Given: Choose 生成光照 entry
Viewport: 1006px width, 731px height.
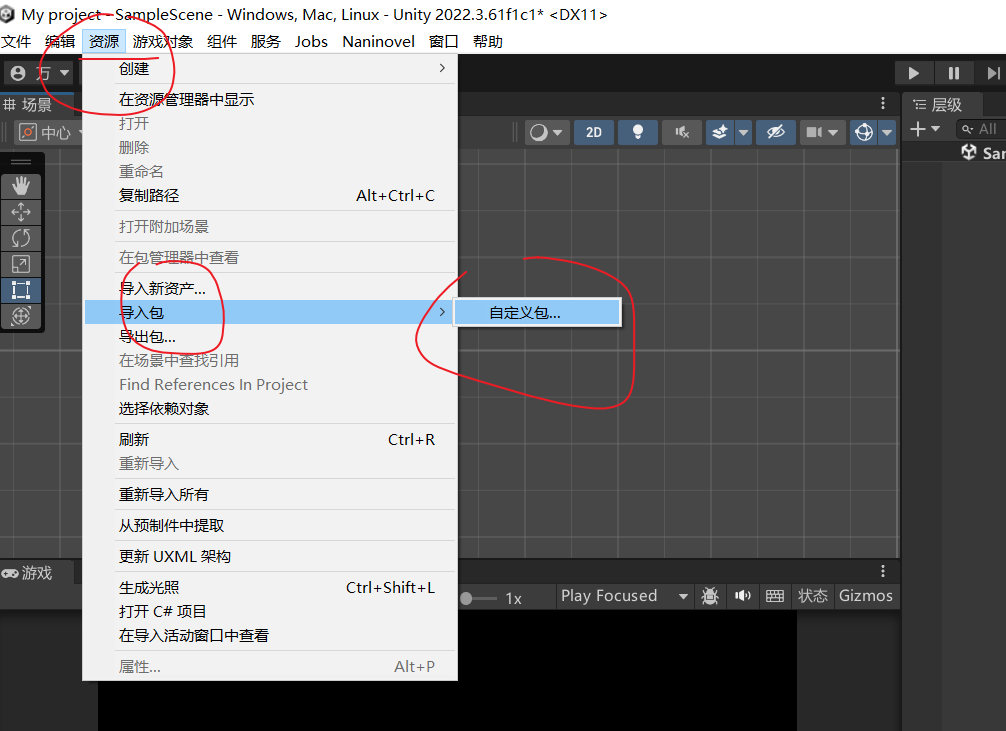Looking at the screenshot, I should pos(270,587).
